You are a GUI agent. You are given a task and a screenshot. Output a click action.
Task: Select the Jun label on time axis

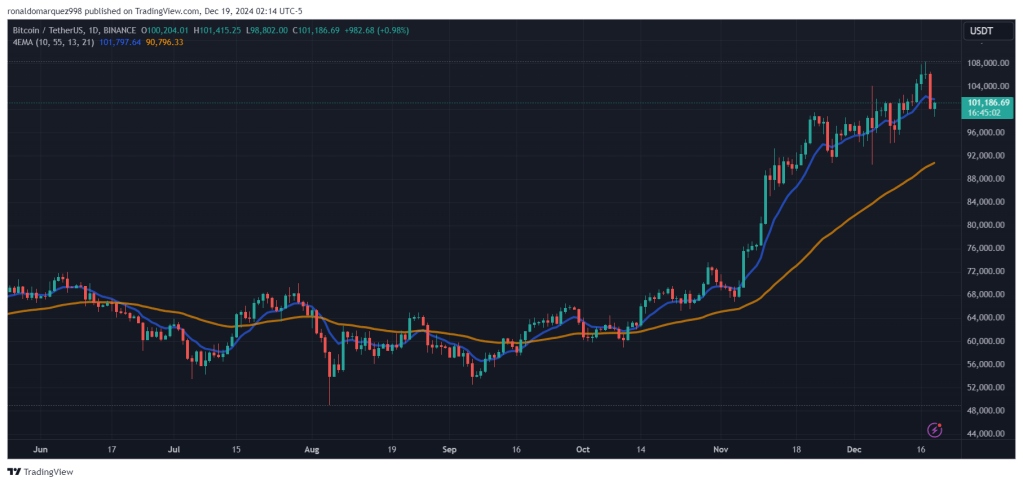point(39,450)
